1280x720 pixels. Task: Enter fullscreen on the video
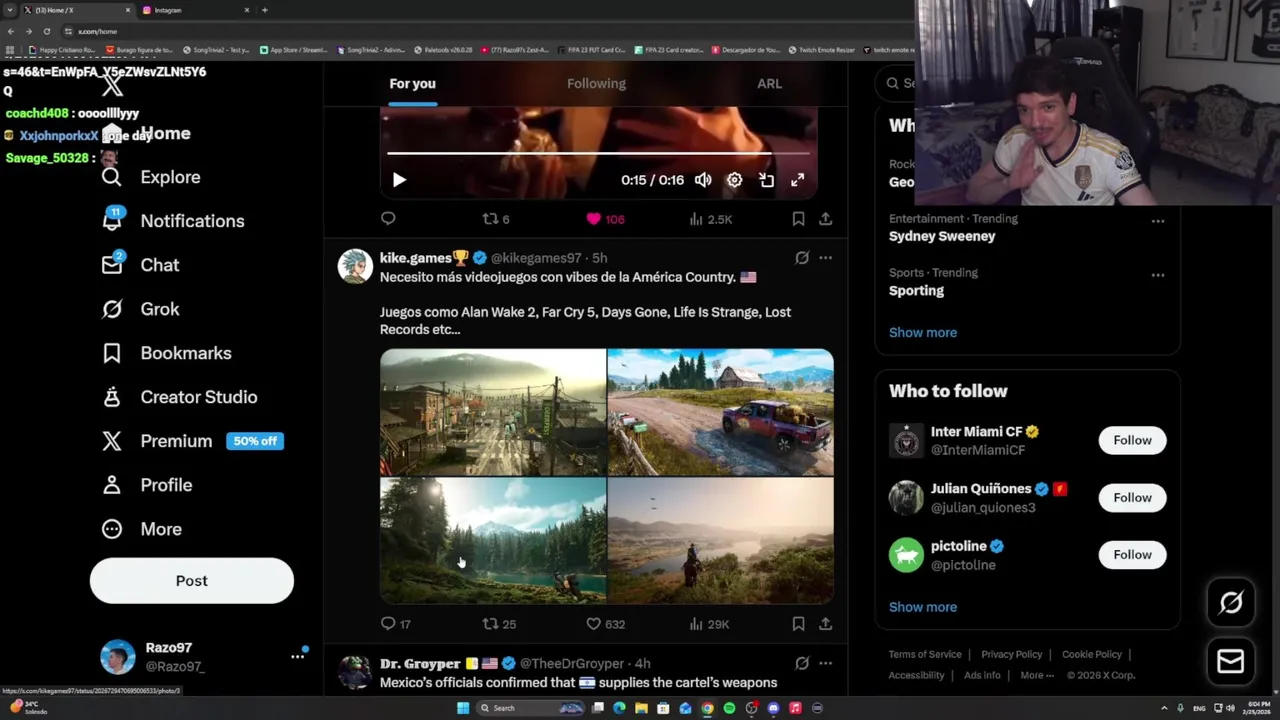coord(797,180)
